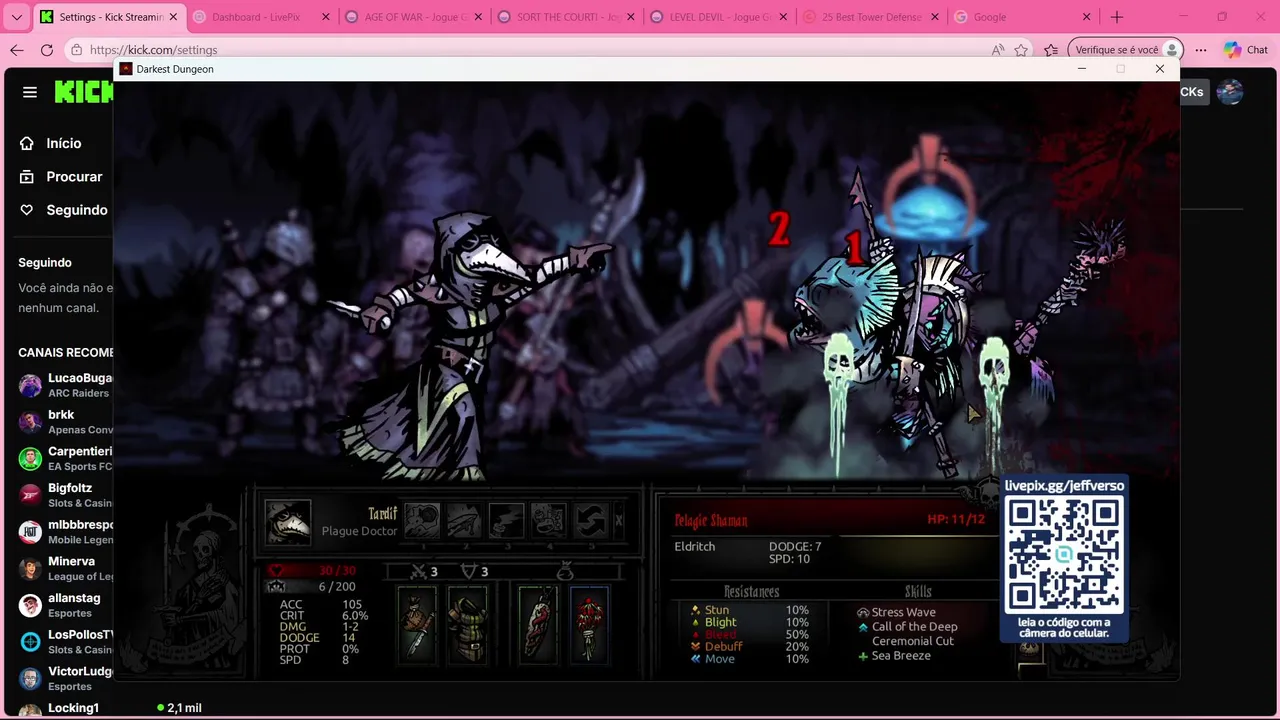
Task: Open Seguindo in Kick sidebar
Action: [x=63, y=210]
